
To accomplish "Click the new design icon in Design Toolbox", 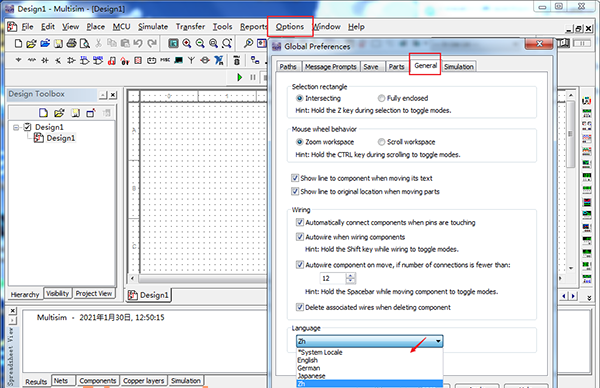I will tap(43, 113).
